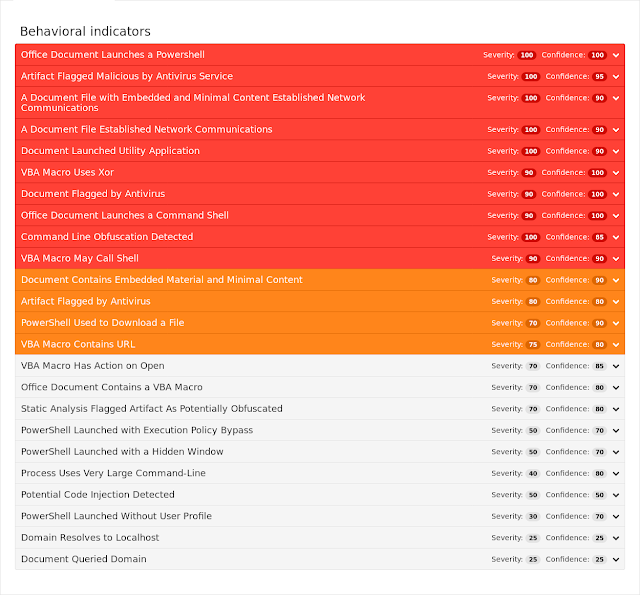Select VBA Macro Has Action on Open
The height and width of the screenshot is (595, 640).
coord(320,366)
